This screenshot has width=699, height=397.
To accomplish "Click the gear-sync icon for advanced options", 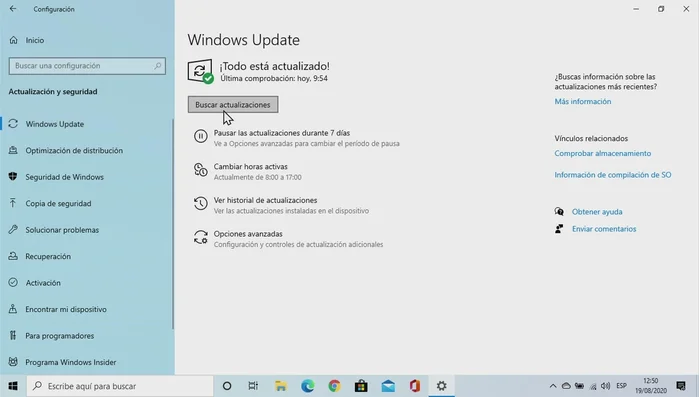I will pos(201,237).
